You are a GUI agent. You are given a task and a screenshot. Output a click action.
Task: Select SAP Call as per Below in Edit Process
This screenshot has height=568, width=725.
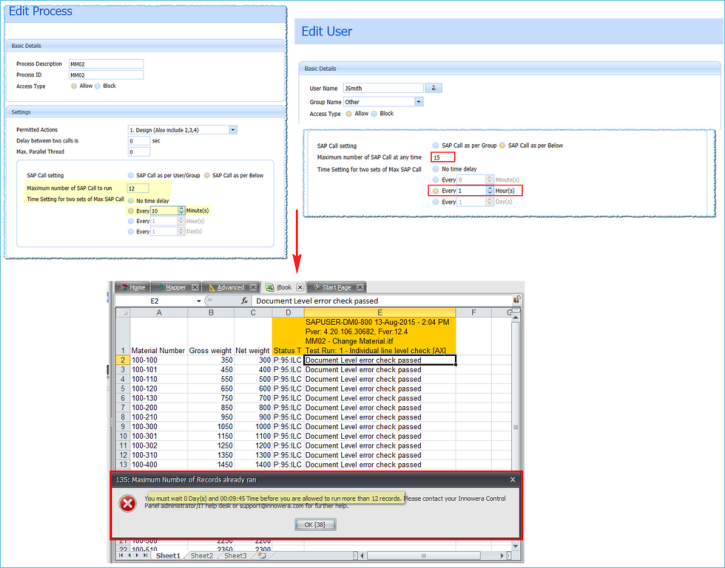tap(207, 175)
